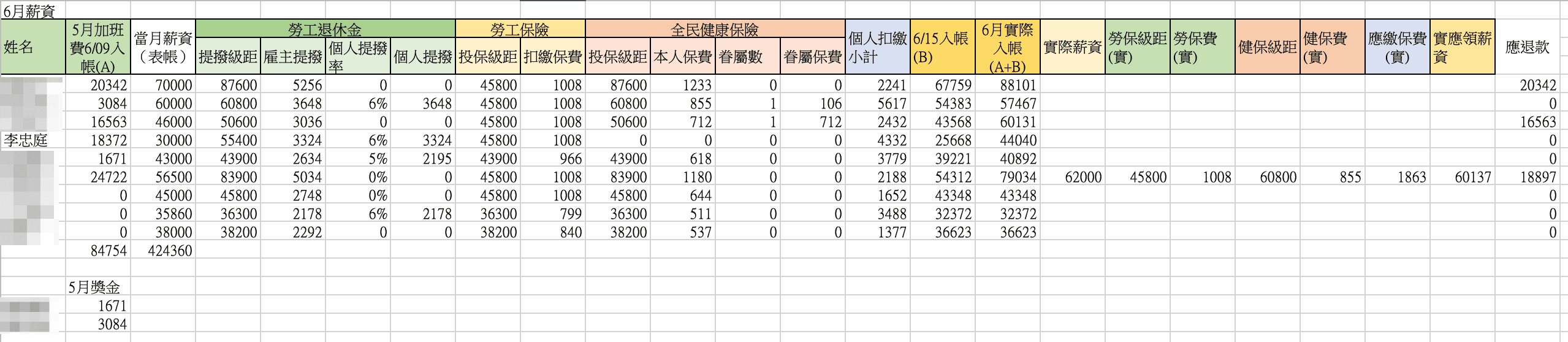Click the 提撥級距 header cell
1568x342 pixels.
click(228, 56)
